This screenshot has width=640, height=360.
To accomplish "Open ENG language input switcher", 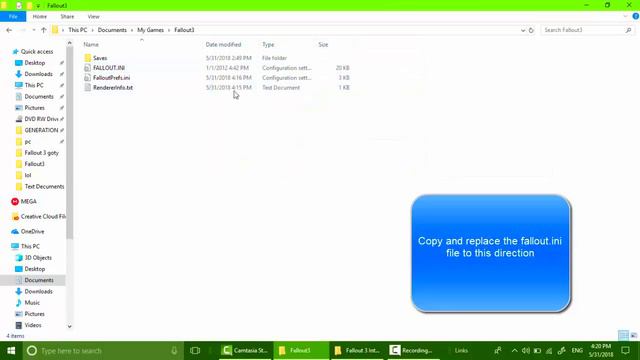I will 577,351.
